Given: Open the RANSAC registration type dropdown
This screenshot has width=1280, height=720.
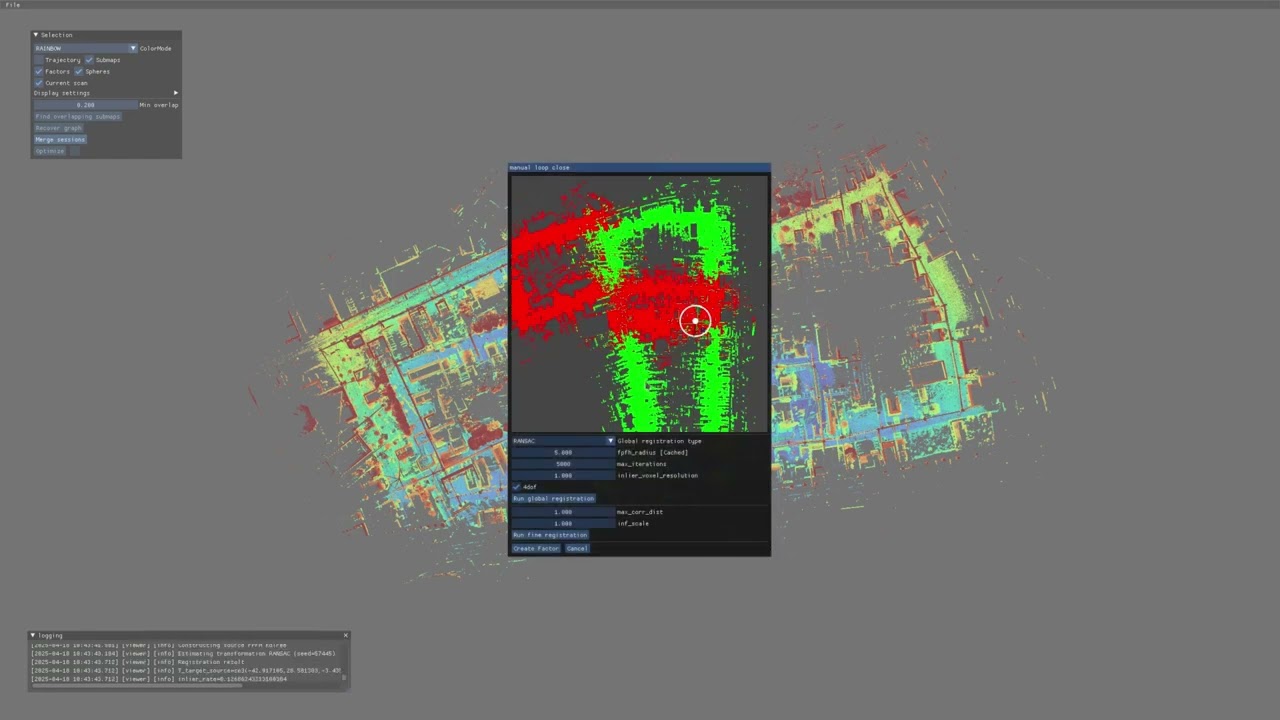Looking at the screenshot, I should point(563,441).
